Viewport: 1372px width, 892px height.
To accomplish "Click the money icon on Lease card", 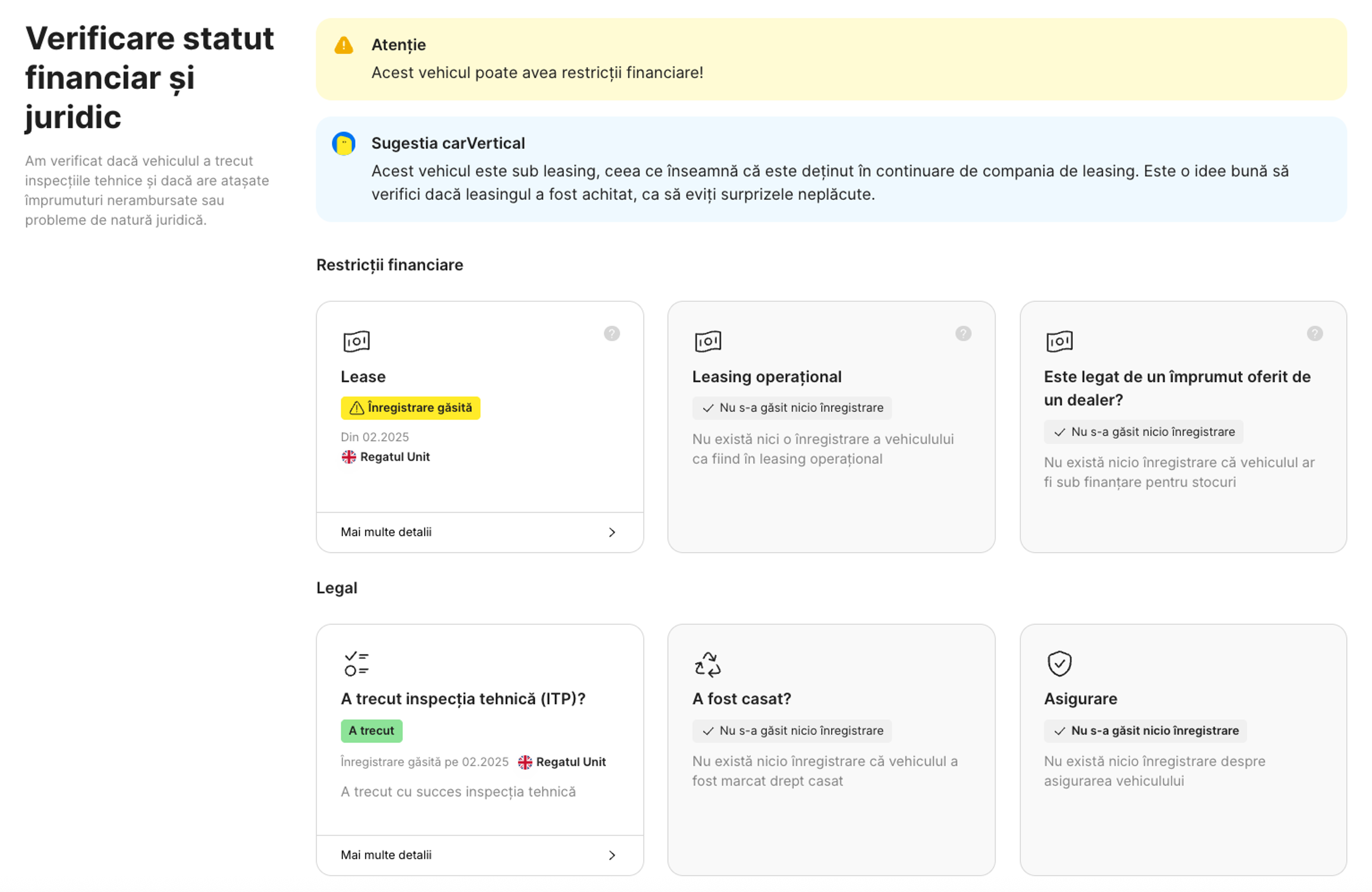I will coord(356,341).
